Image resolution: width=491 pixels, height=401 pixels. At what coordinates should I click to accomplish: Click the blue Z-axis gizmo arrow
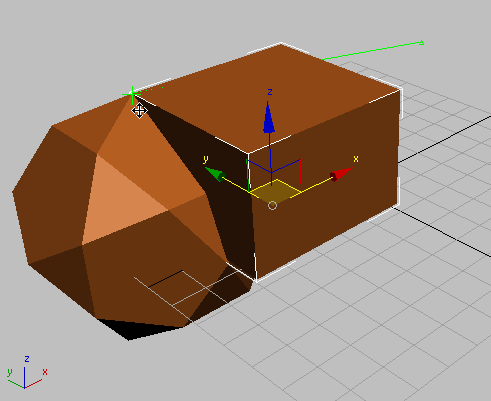(x=269, y=117)
